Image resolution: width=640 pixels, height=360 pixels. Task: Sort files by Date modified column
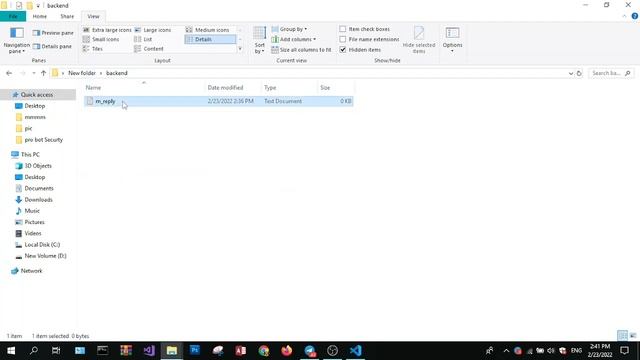click(x=233, y=87)
